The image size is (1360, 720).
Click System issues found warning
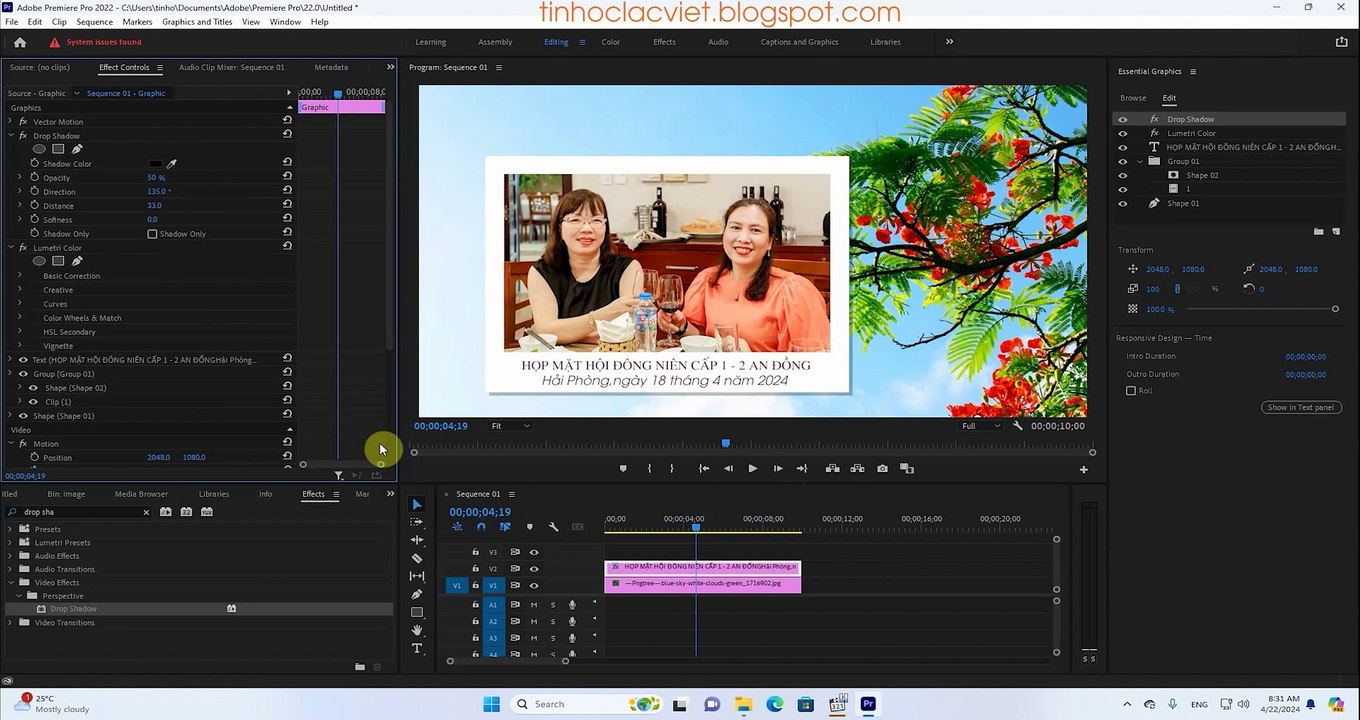(96, 42)
